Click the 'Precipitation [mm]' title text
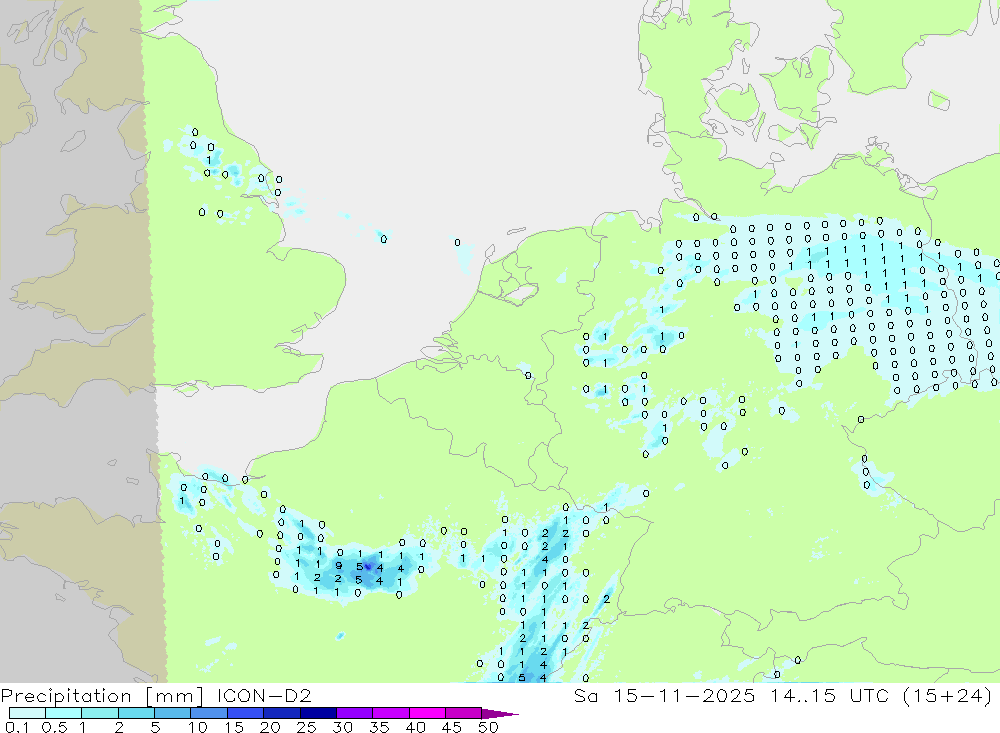Viewport: 1000px width, 733px height. tap(102, 696)
